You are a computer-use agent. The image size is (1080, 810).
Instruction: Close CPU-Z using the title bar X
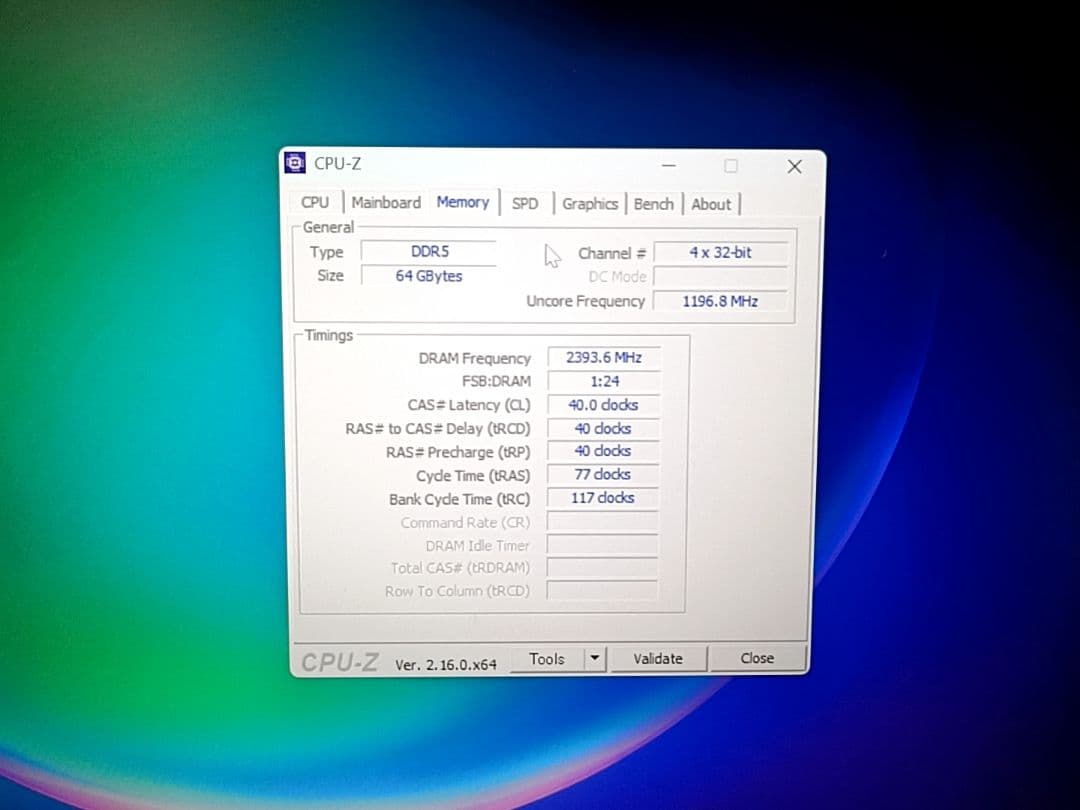[x=794, y=166]
